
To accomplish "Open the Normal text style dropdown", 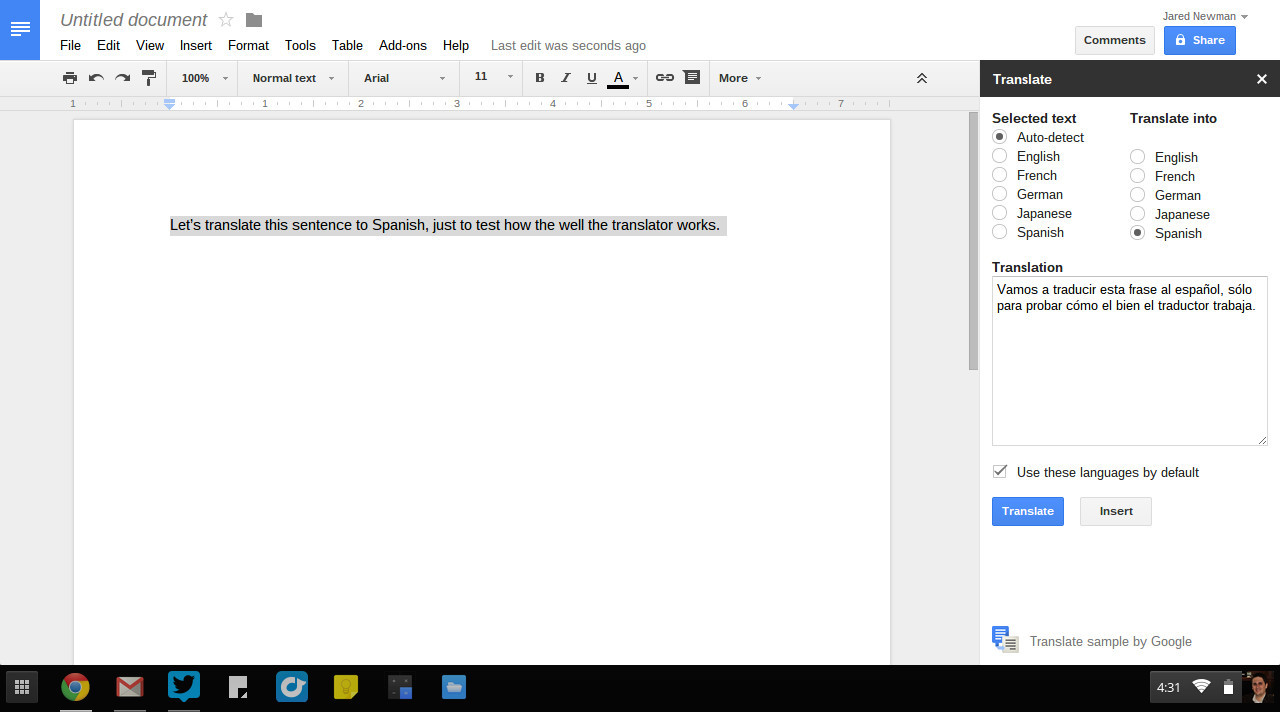I will tap(293, 78).
